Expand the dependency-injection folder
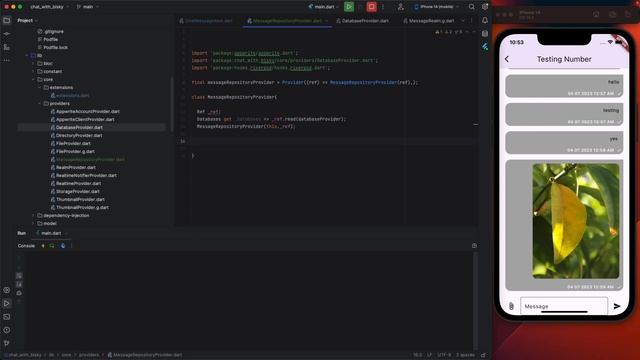The width and height of the screenshot is (640, 360). click(x=33, y=216)
